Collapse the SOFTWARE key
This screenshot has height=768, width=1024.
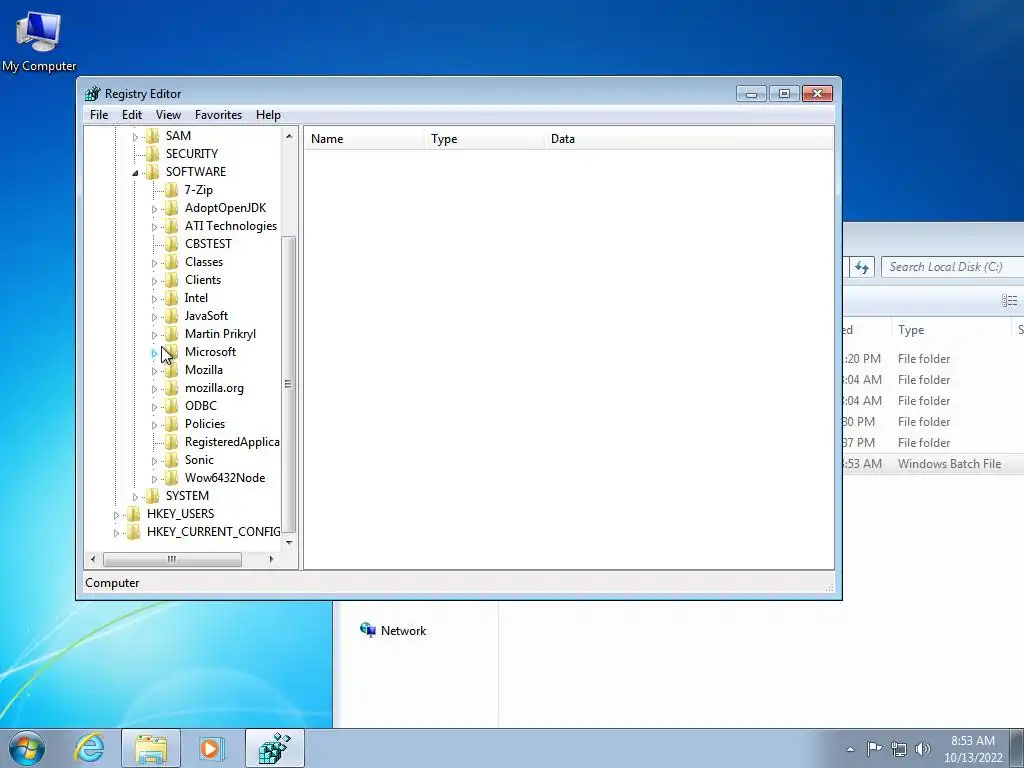click(x=135, y=173)
